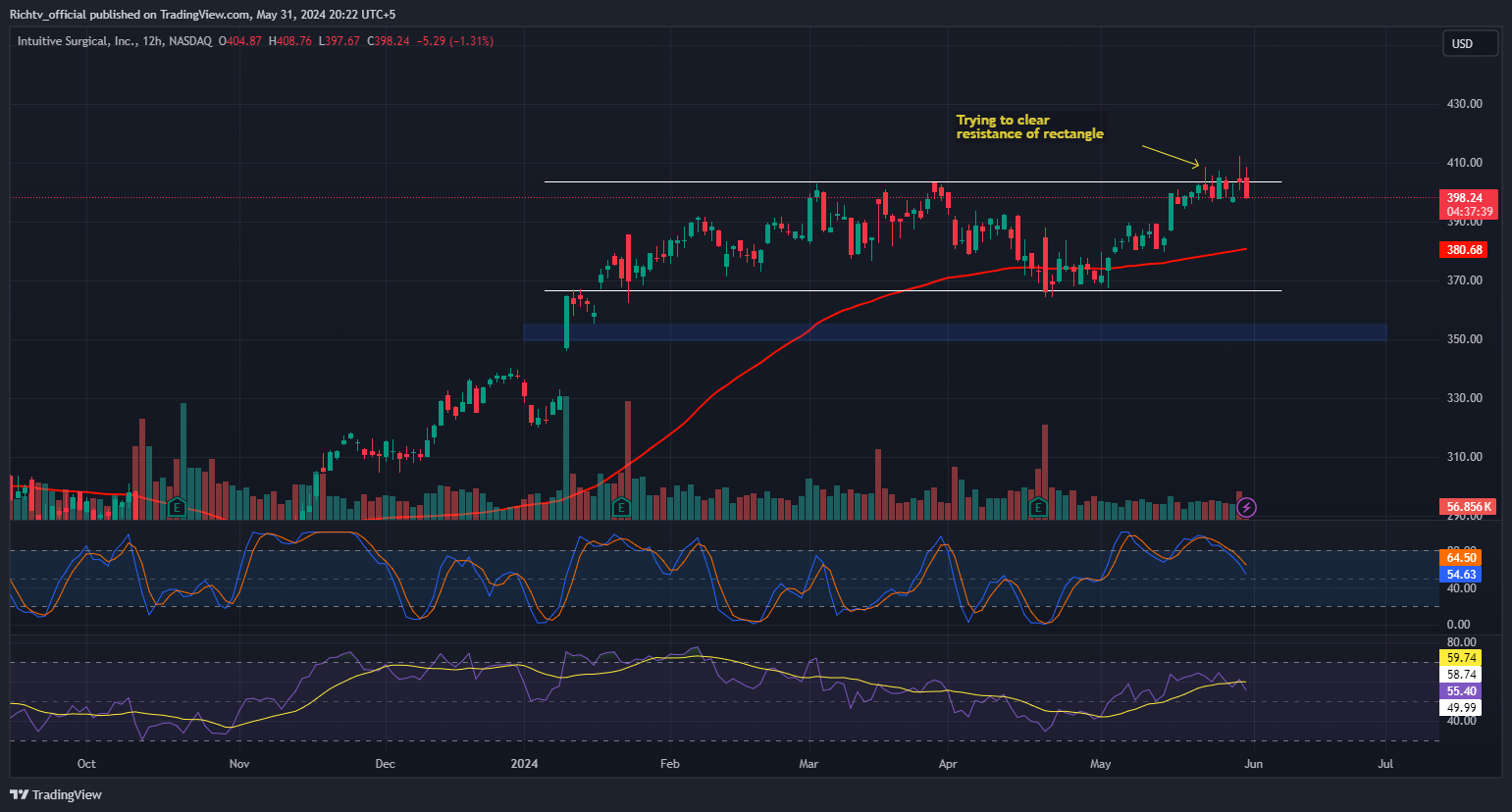Click the yellow 59.74 RSI label
The width and height of the screenshot is (1512, 812).
point(1461,658)
